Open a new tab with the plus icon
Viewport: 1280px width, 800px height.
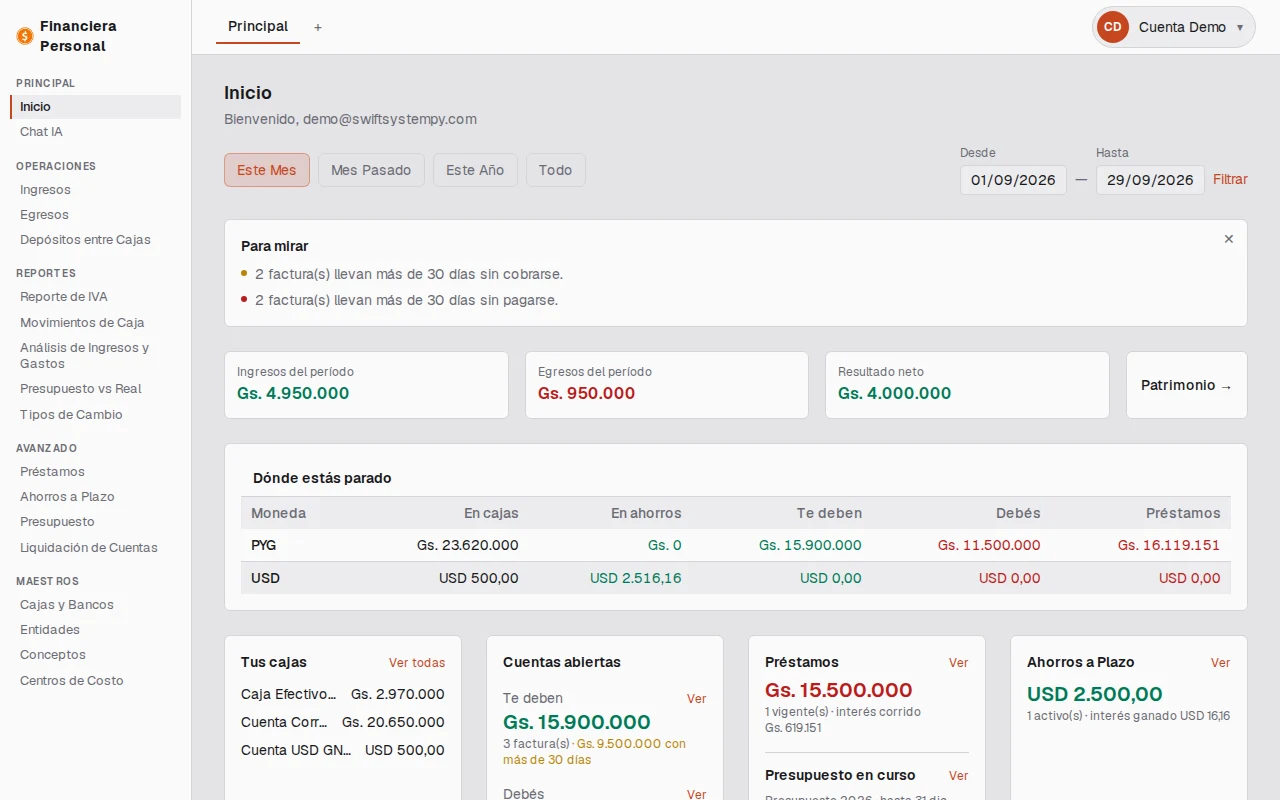tap(318, 27)
